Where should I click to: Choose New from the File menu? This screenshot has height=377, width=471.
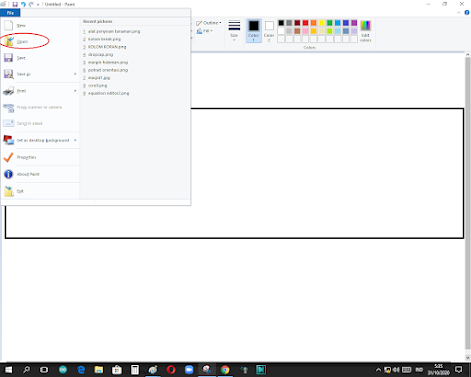(40, 25)
